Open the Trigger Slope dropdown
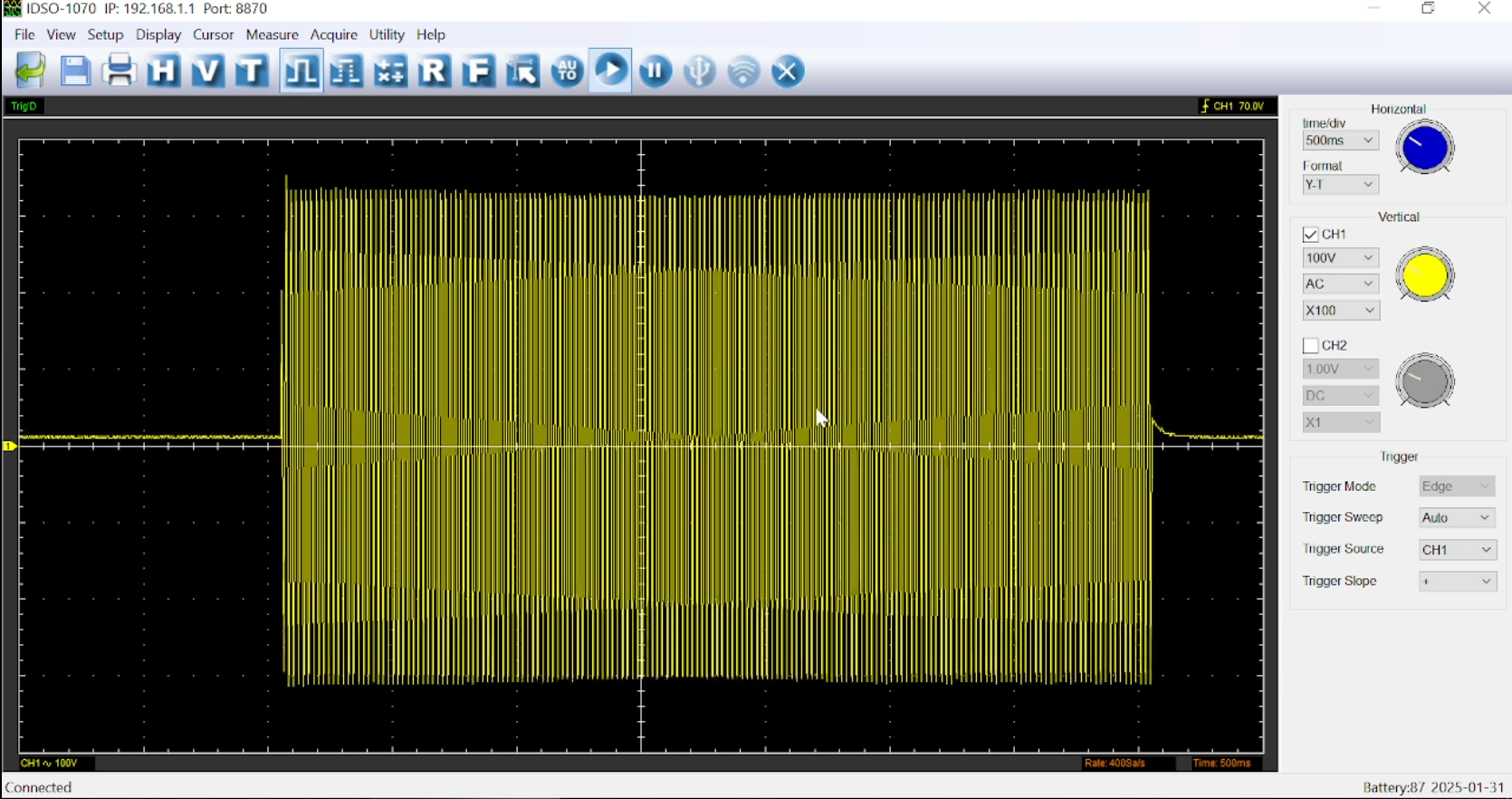This screenshot has width=1512, height=799. click(1457, 582)
